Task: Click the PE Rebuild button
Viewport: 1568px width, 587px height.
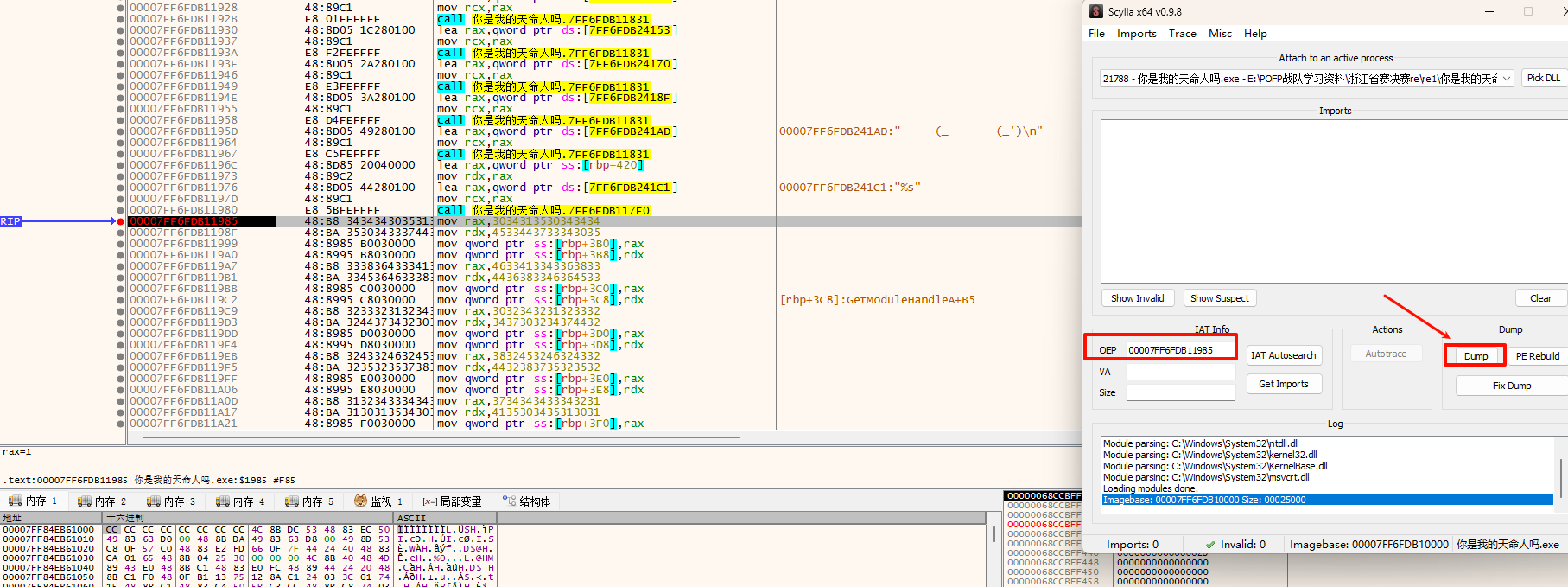Action: pyautogui.click(x=1538, y=356)
